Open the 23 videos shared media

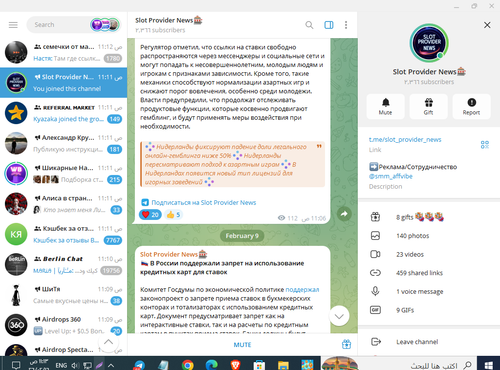pyautogui.click(x=429, y=254)
